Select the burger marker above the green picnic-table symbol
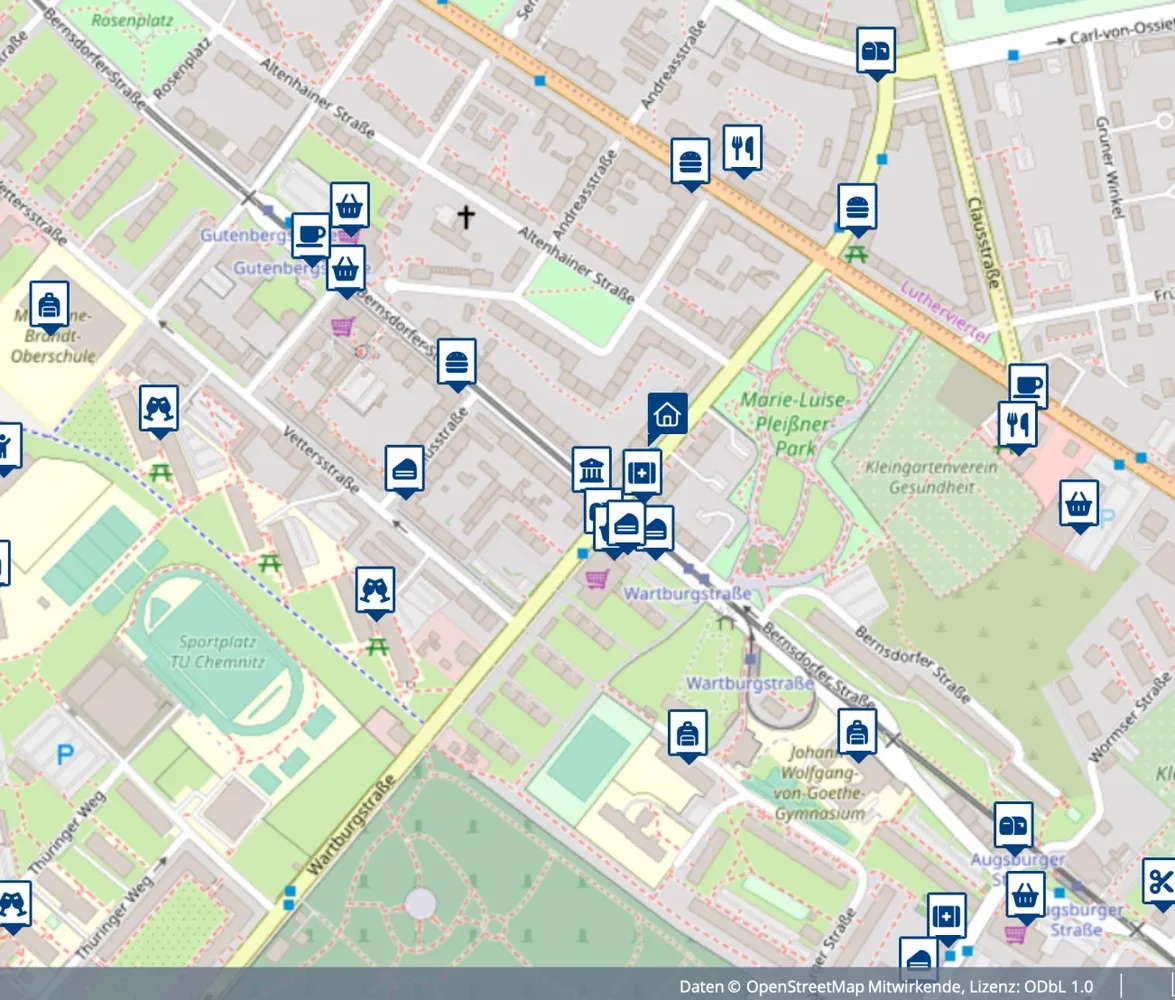Screen dimensions: 1175x1000 (x=857, y=207)
